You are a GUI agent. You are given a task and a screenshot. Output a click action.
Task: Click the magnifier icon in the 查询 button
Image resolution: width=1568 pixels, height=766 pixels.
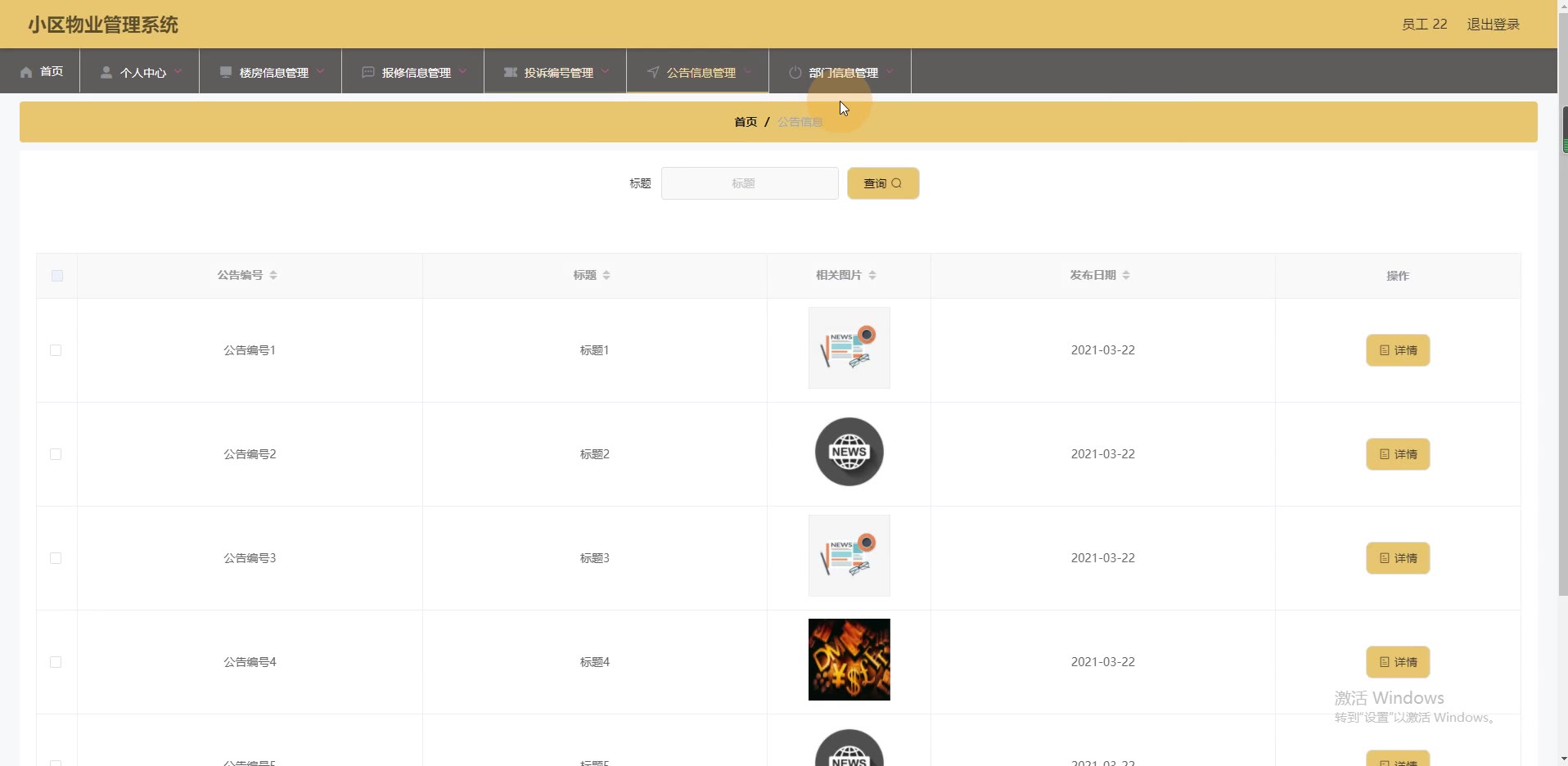pyautogui.click(x=897, y=183)
